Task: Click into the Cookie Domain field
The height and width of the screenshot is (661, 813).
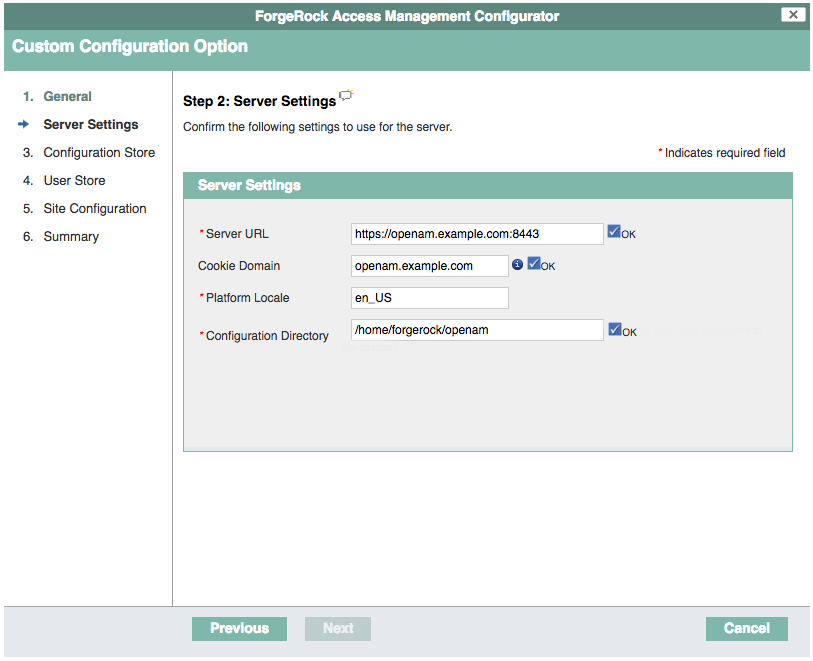Action: tap(429, 266)
